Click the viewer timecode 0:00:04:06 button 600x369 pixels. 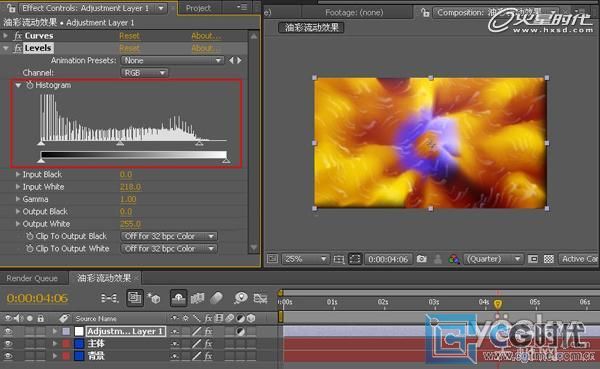tap(388, 259)
